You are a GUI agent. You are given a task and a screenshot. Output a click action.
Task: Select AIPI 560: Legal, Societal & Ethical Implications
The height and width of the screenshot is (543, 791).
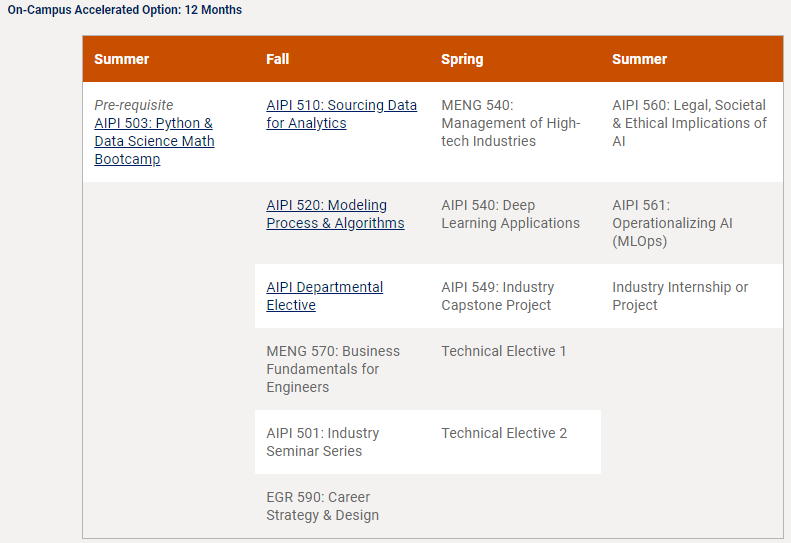tap(689, 123)
